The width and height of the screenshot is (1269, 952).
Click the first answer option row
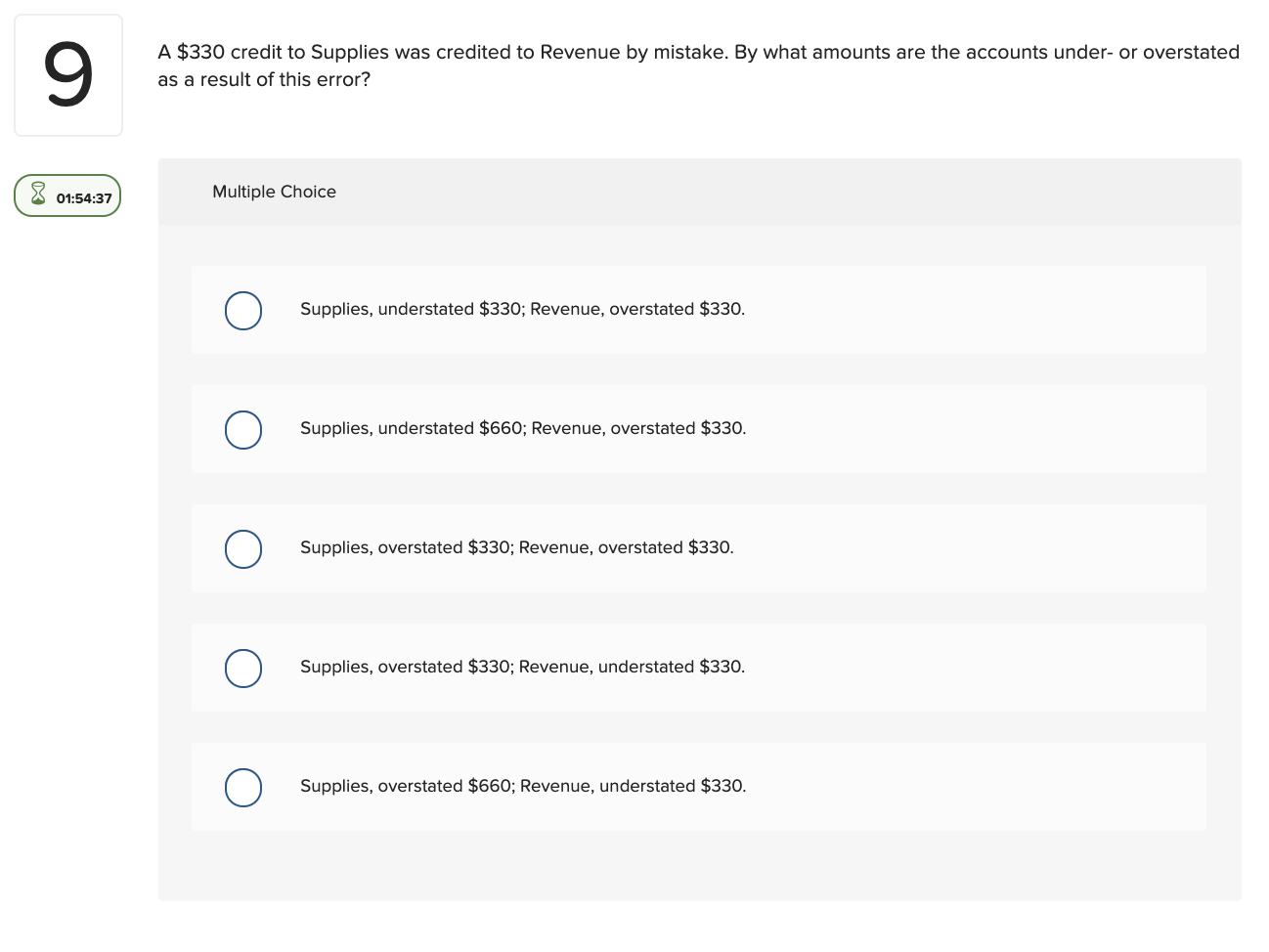[x=698, y=309]
